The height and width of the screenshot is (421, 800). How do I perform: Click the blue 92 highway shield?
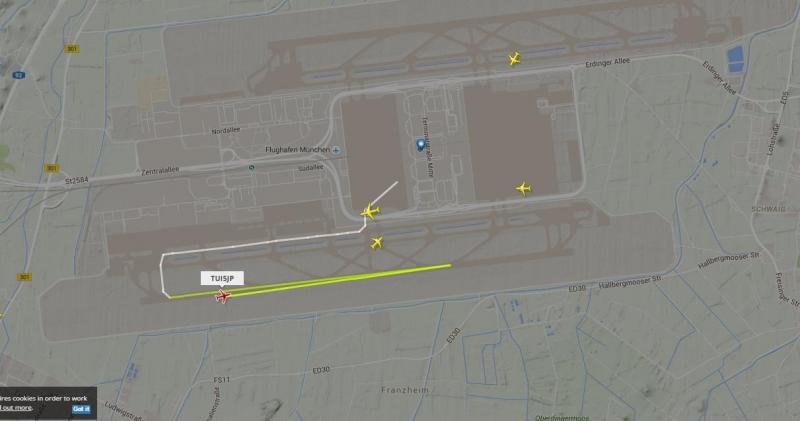19,75
